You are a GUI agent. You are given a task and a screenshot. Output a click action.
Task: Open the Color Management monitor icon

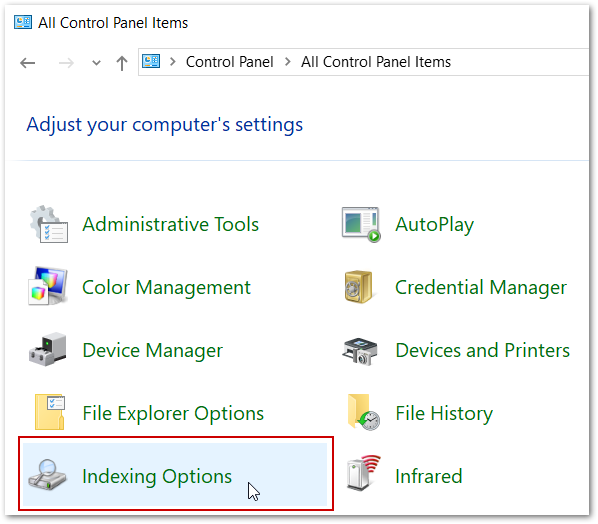48,286
